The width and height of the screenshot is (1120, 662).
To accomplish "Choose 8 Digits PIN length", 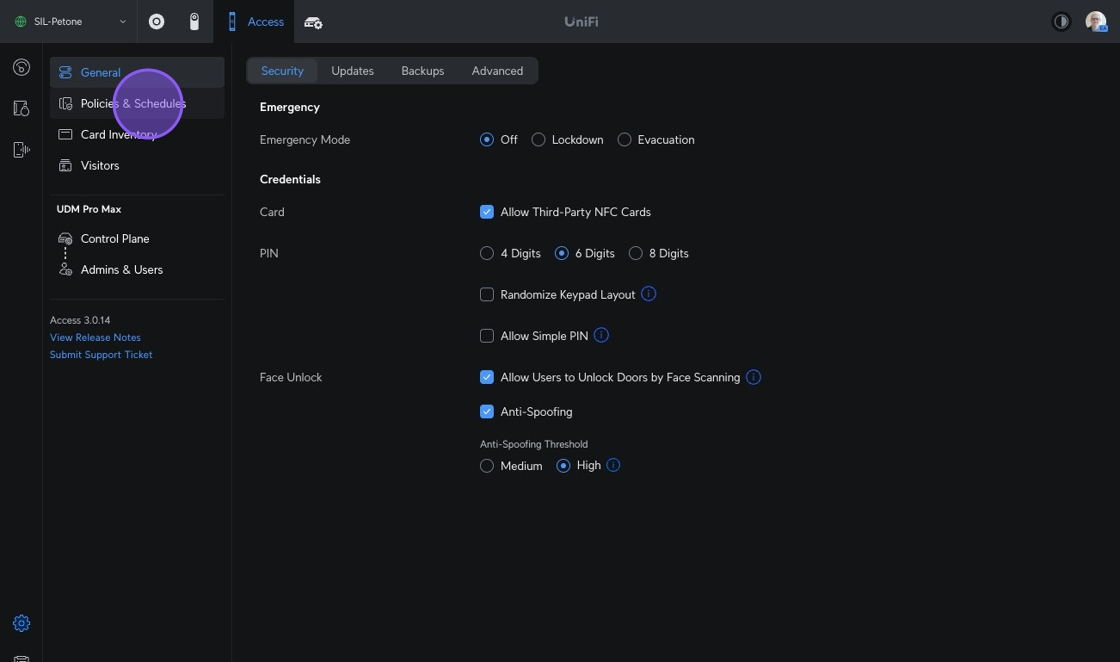I will click(x=635, y=254).
